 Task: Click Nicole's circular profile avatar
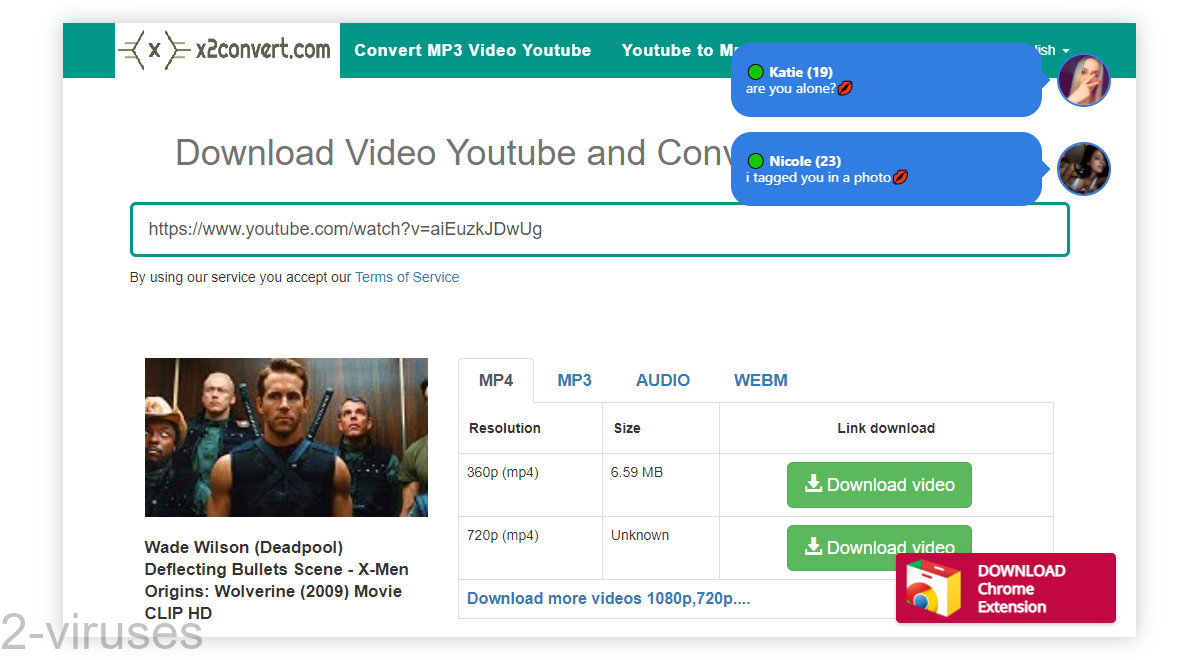pos(1083,169)
